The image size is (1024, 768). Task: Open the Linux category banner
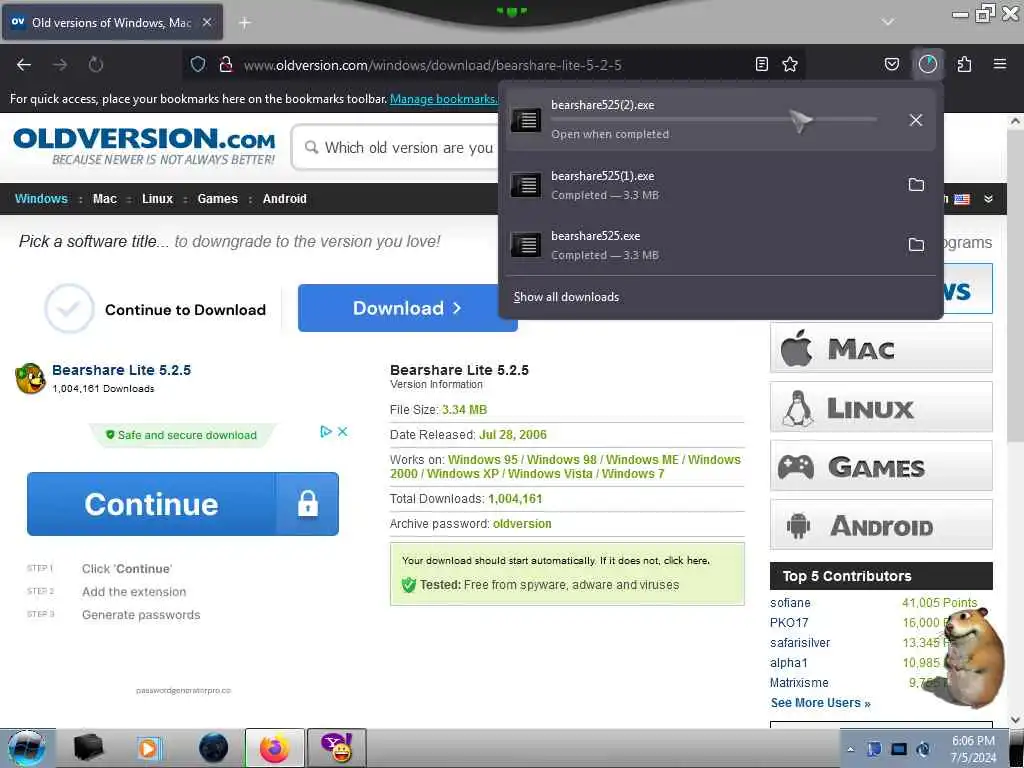coord(881,407)
